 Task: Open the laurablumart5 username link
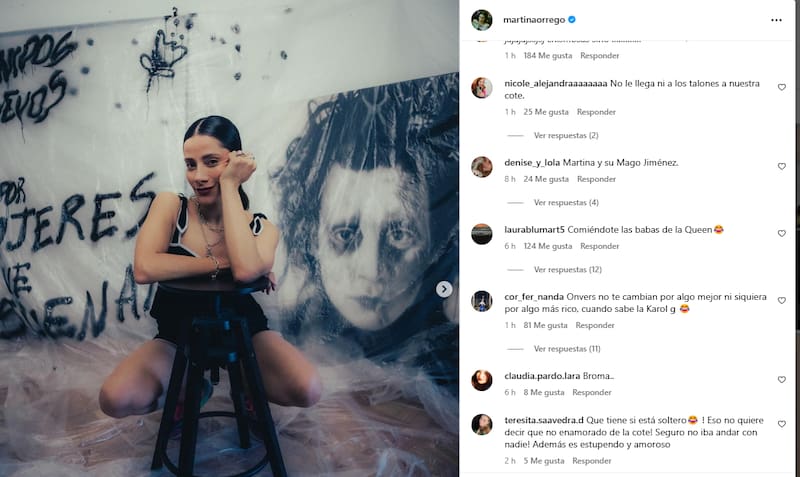(534, 230)
